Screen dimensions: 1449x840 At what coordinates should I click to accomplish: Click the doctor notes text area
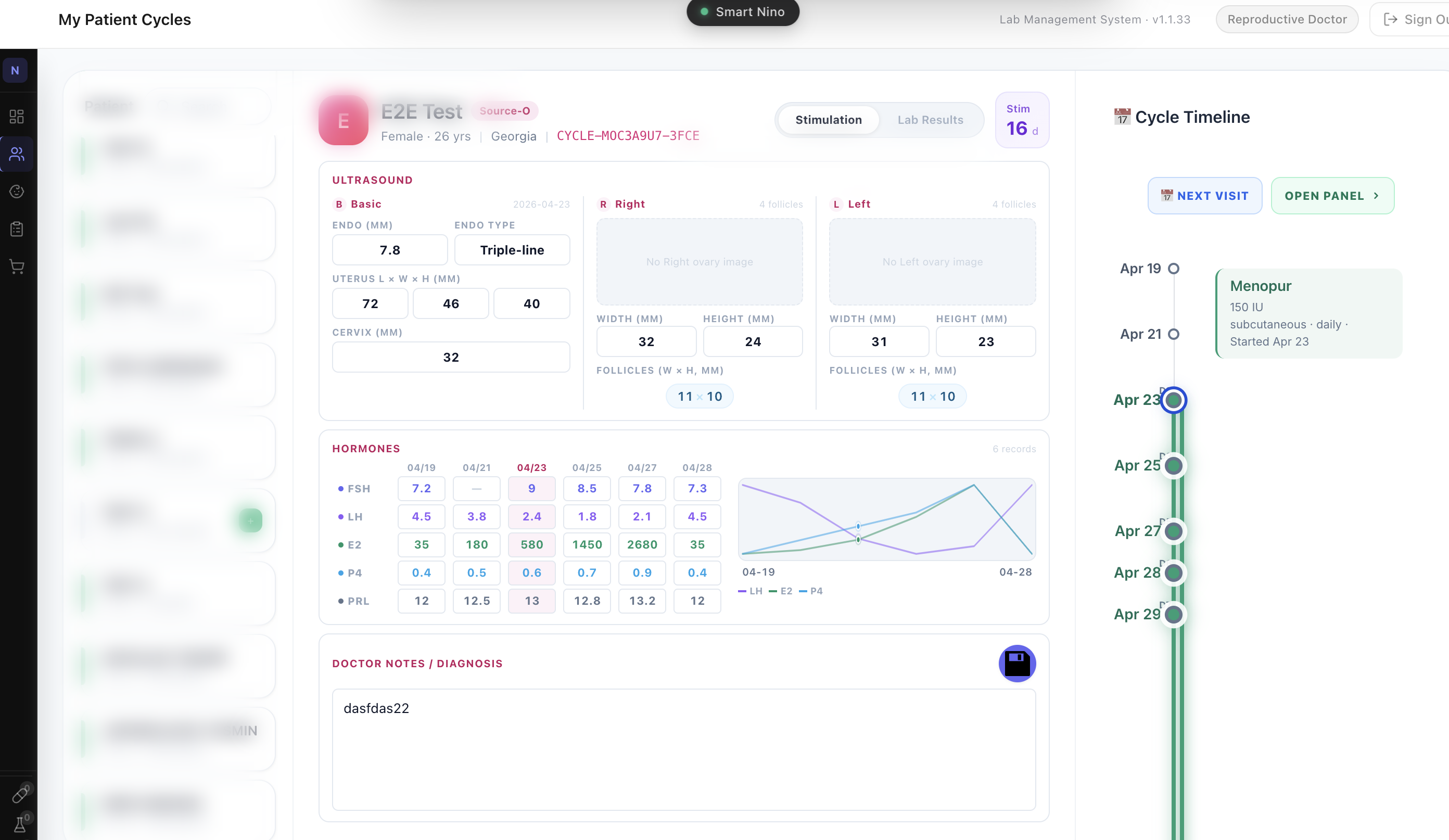684,749
